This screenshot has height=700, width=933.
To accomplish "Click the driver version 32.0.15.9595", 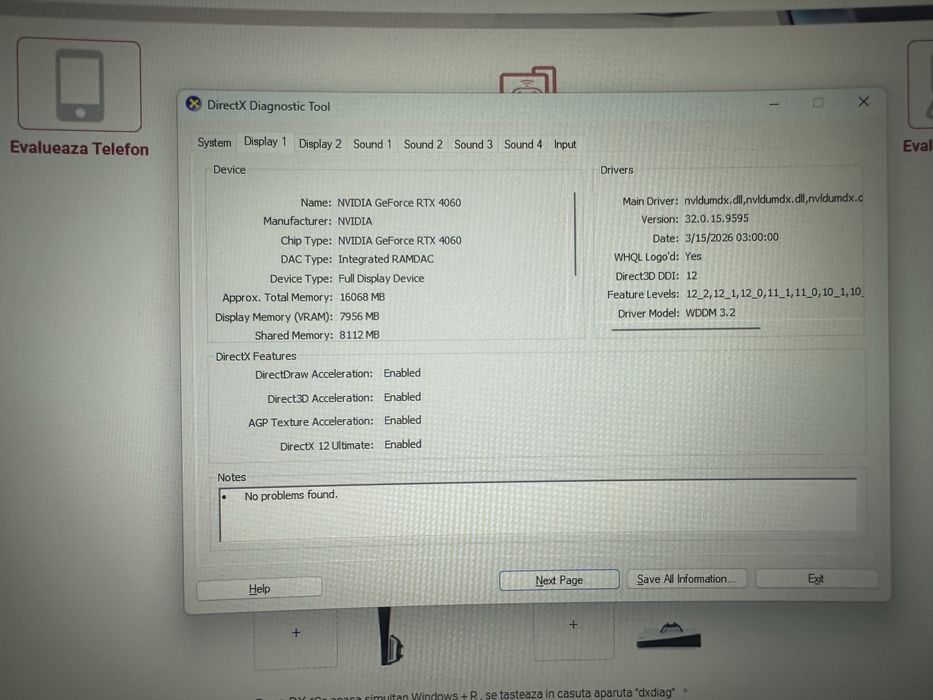I will coord(716,218).
